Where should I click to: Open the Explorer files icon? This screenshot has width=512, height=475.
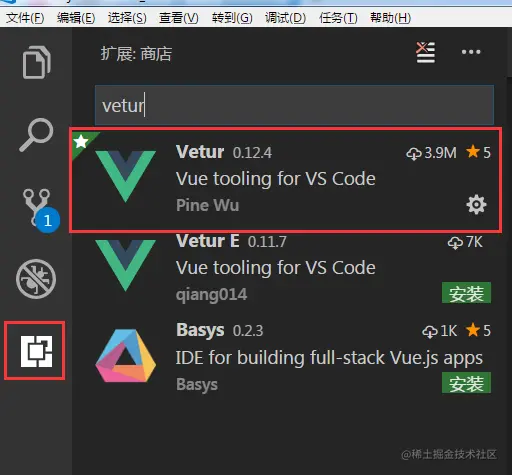pyautogui.click(x=36, y=62)
